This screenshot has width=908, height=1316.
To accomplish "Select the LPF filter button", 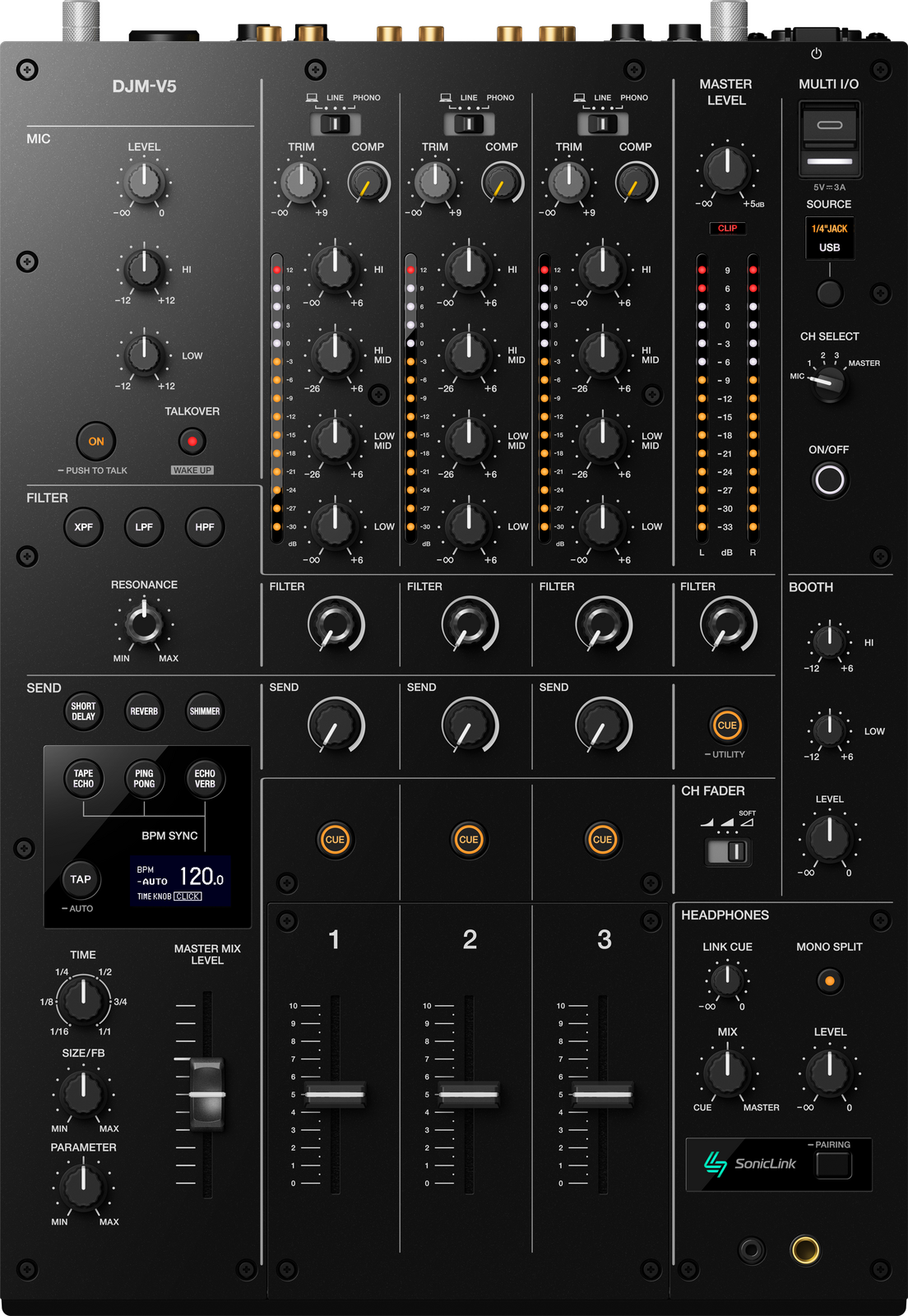I will pos(144,527).
